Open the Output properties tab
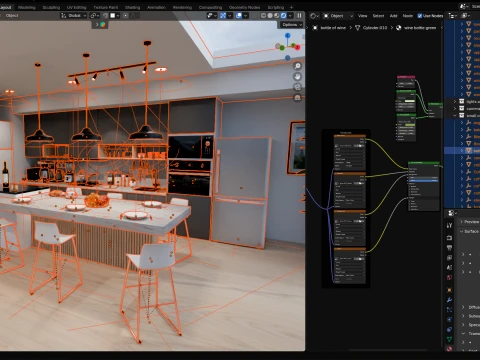The image size is (480, 360). tap(449, 248)
